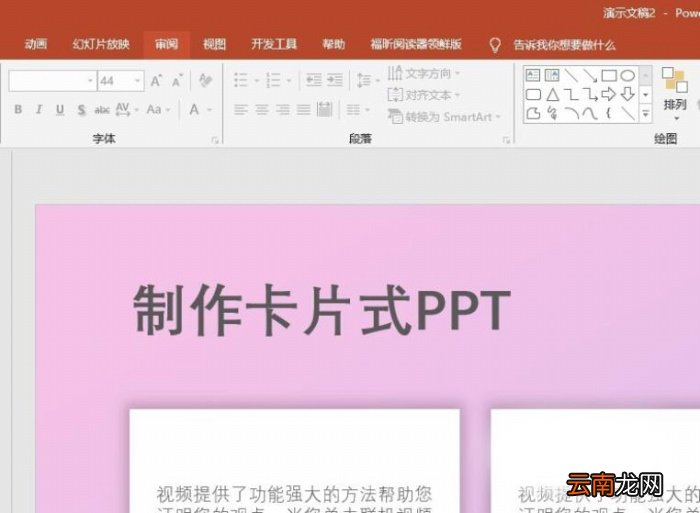Expand the shapes gallery More arrow

[646, 114]
